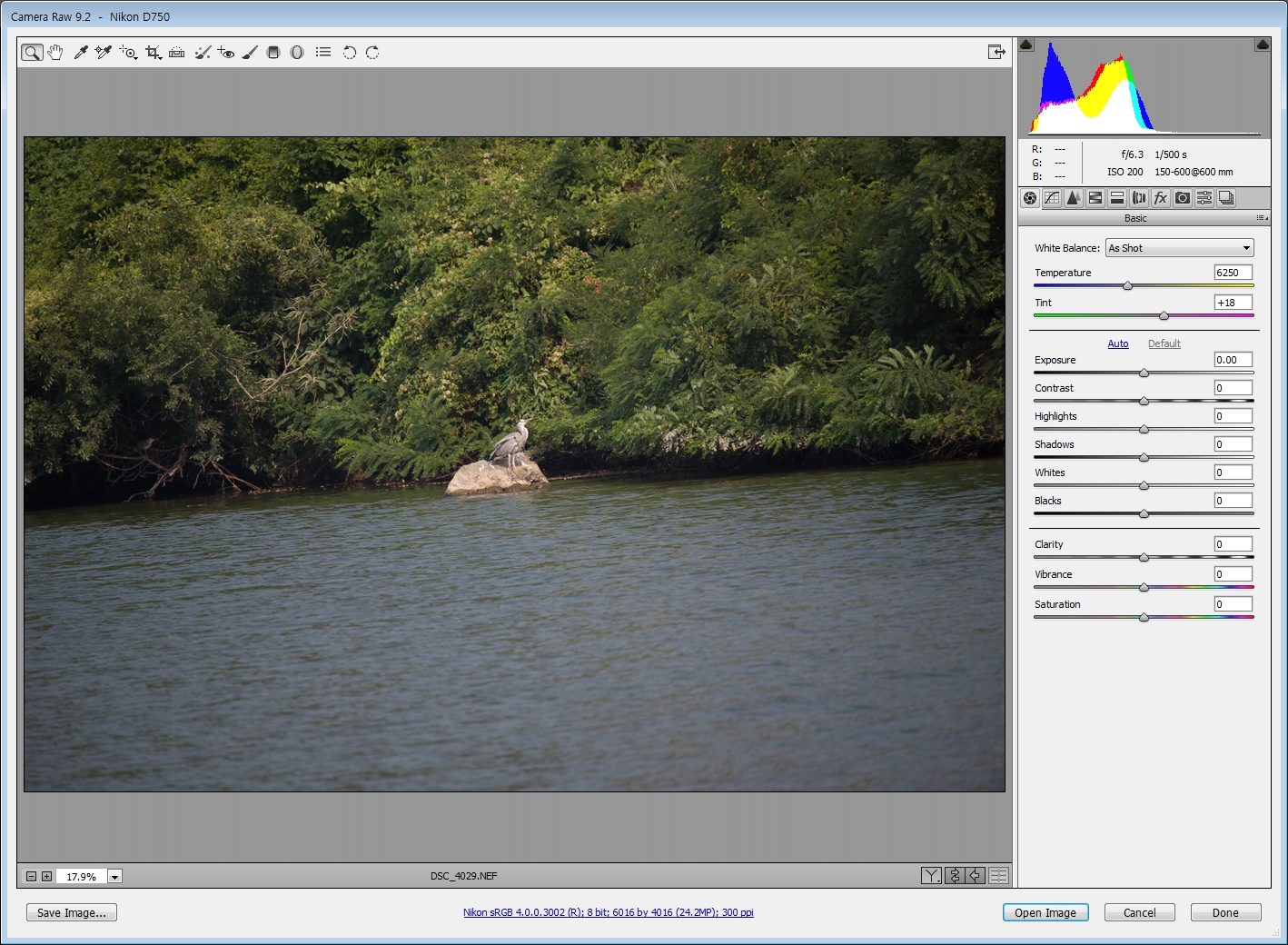This screenshot has height=945, width=1288.
Task: Toggle highlight clipping warning in histogram
Action: (1263, 45)
